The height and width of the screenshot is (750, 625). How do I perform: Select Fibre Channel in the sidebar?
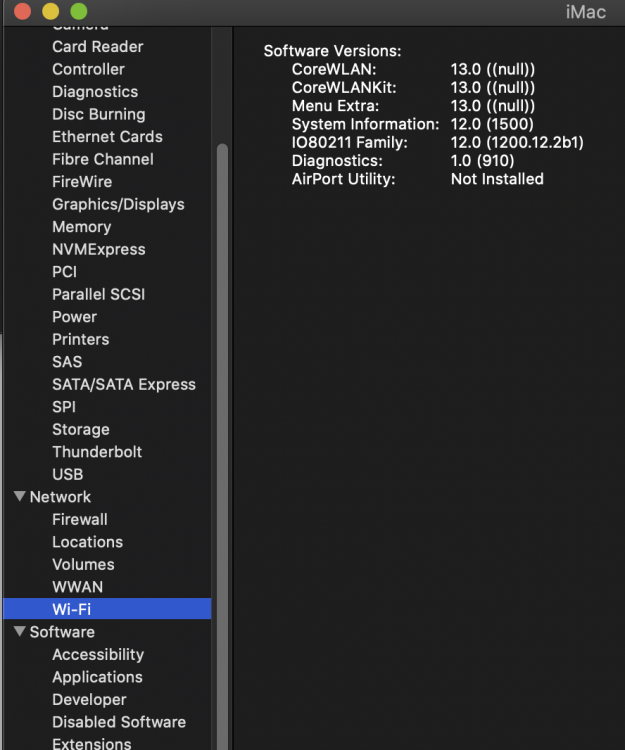pos(103,159)
